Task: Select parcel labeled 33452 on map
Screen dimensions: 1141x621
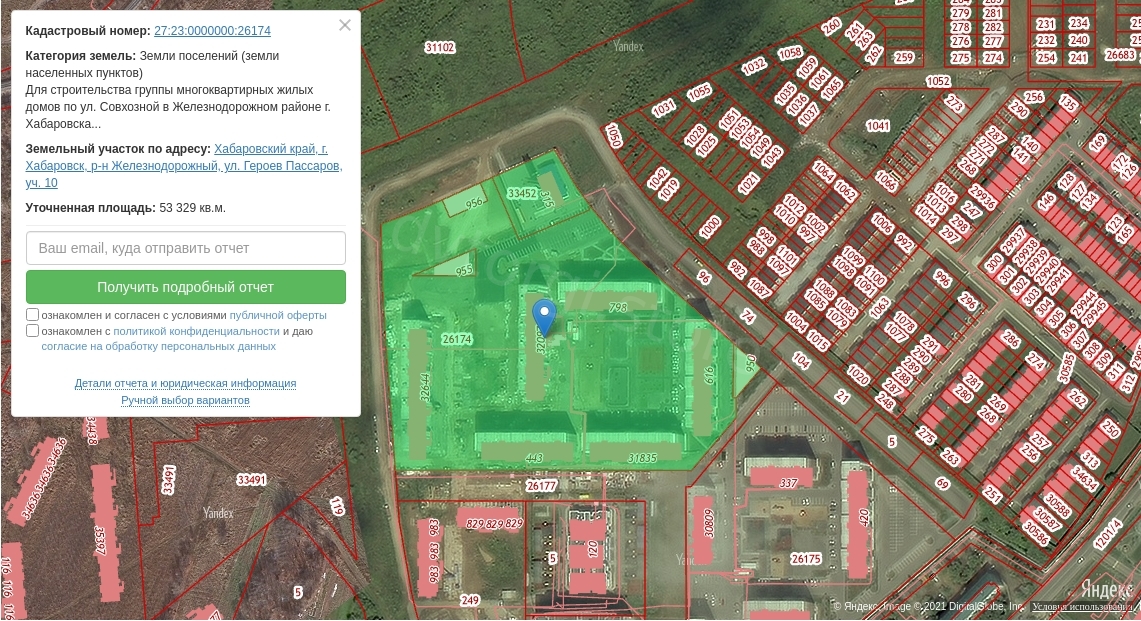Action: (x=522, y=193)
